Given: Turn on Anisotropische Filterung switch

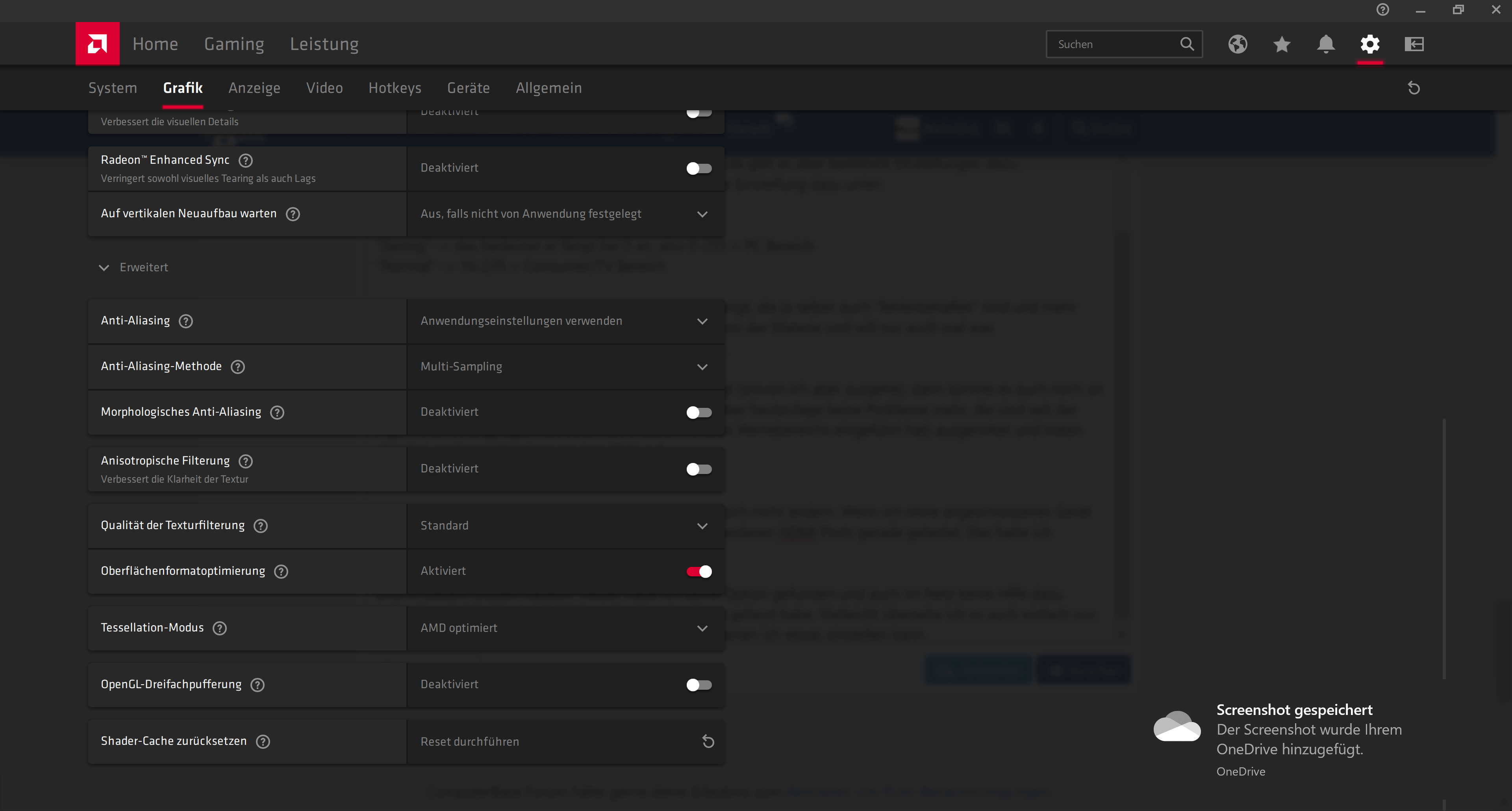Looking at the screenshot, I should (699, 469).
